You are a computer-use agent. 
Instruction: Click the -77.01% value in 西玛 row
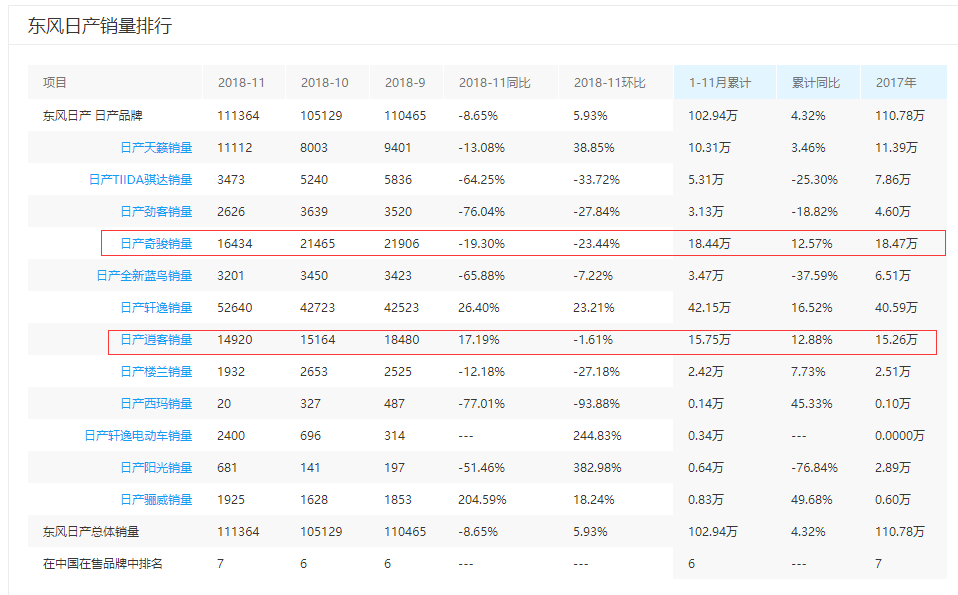click(x=481, y=404)
